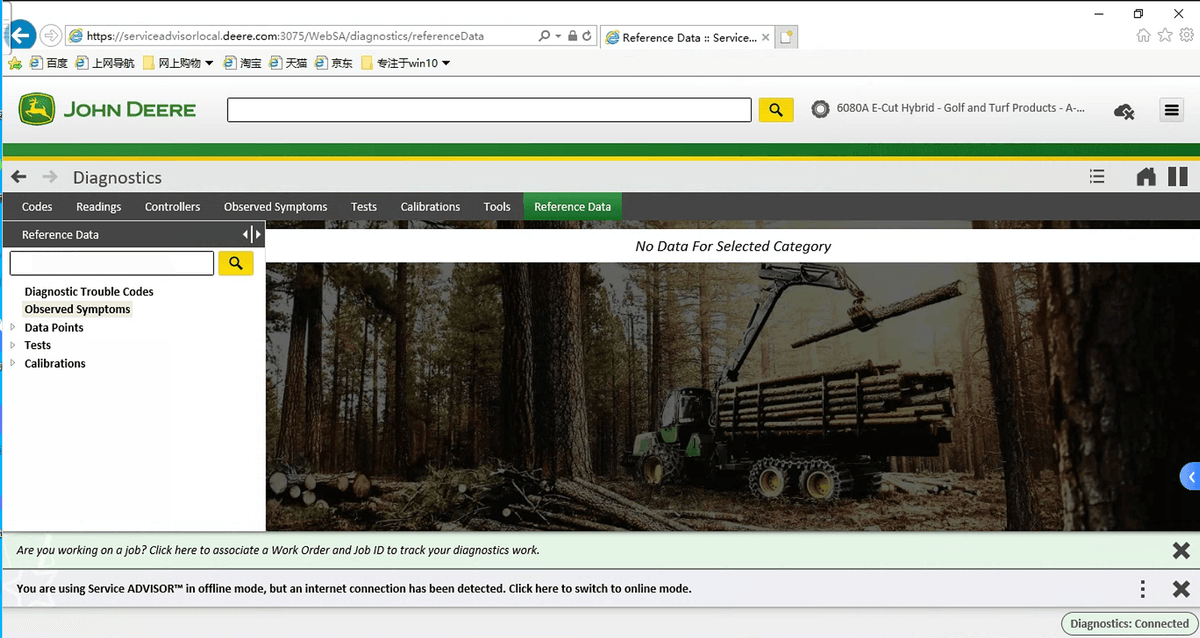Image resolution: width=1200 pixels, height=638 pixels.
Task: Click the Reference Data search input field
Action: [x=112, y=263]
